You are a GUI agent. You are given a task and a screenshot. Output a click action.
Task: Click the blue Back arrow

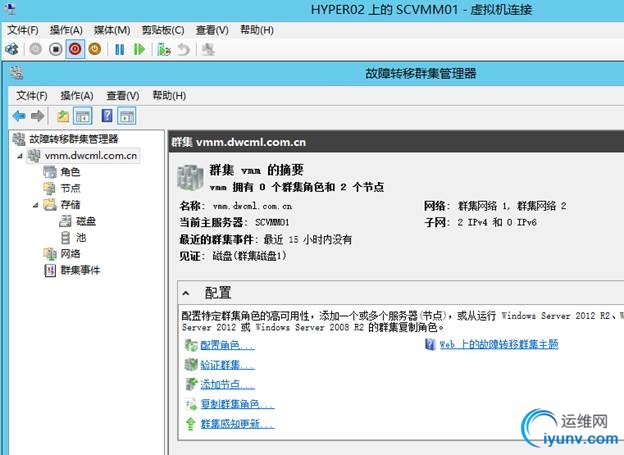coord(19,116)
